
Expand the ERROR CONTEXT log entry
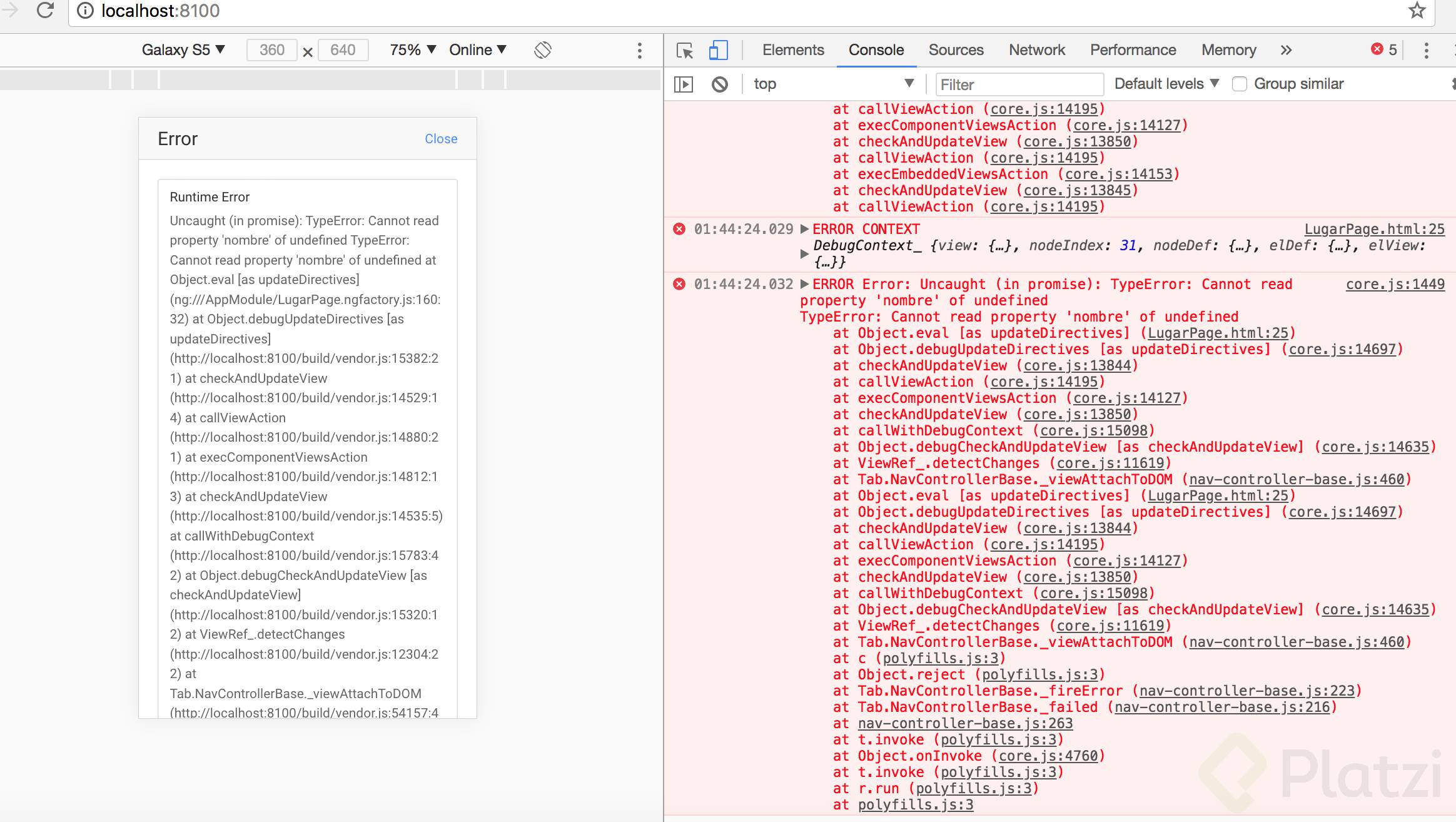click(805, 229)
